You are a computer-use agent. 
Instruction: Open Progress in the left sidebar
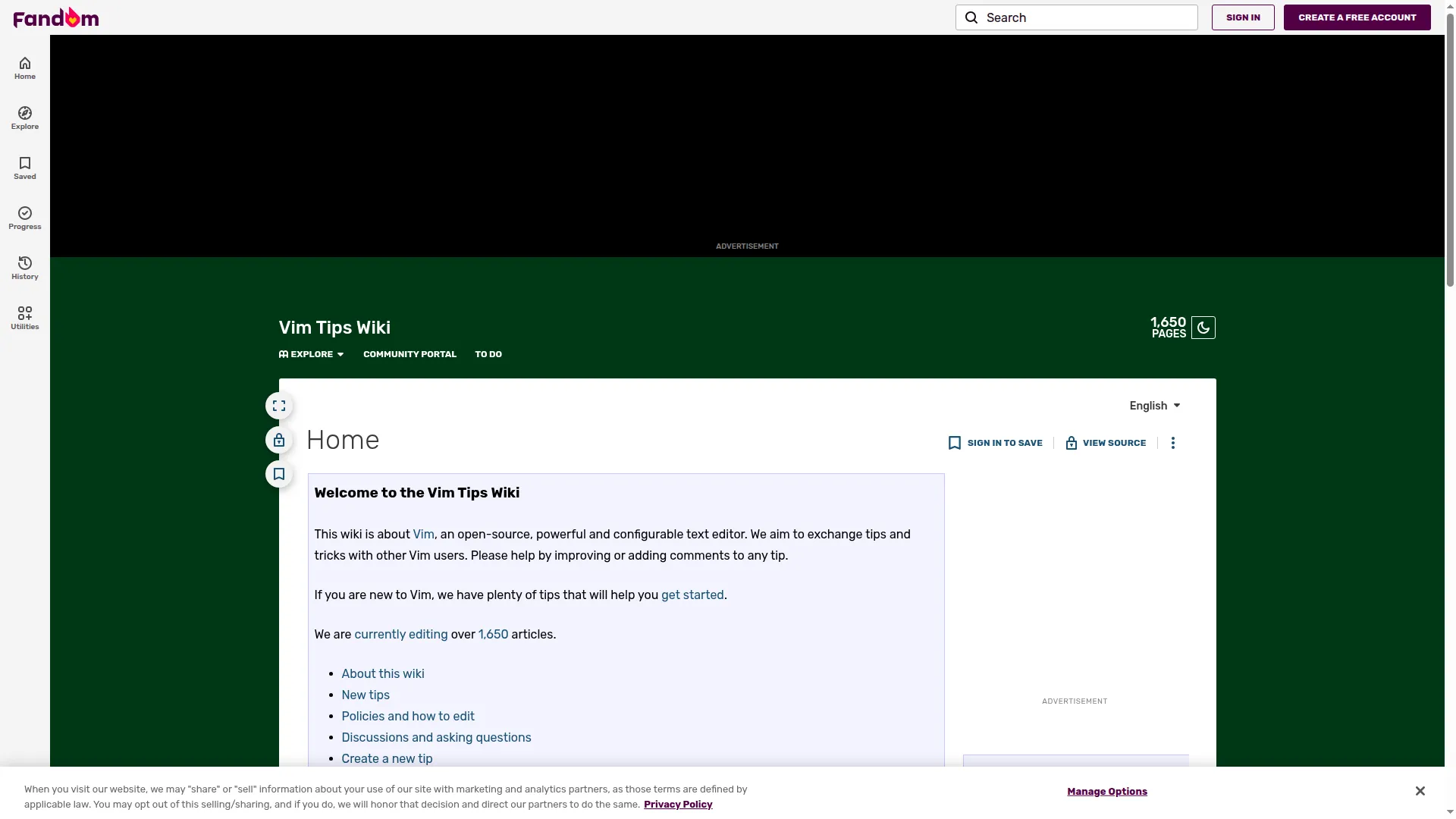pos(25,218)
